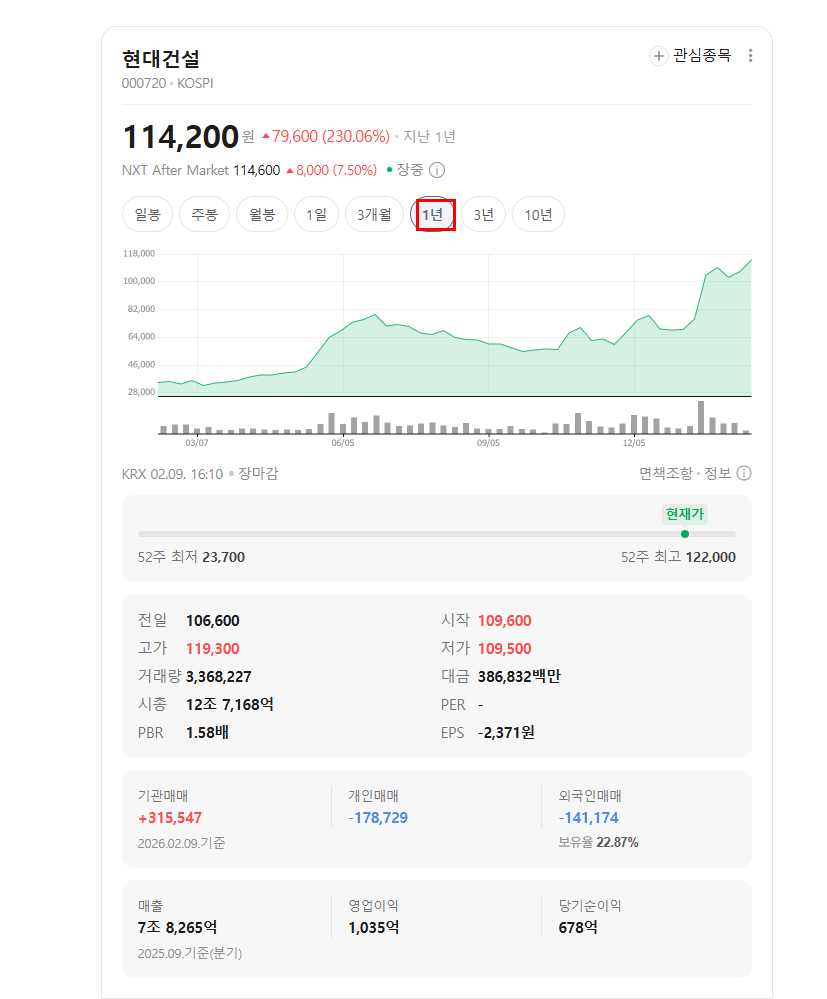Click the 대금 386,832백만 value

click(519, 677)
